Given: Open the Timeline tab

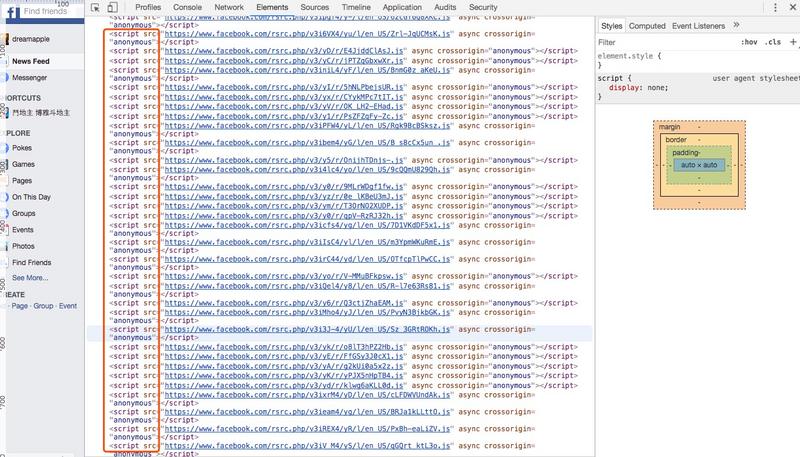Looking at the screenshot, I should point(356,7).
